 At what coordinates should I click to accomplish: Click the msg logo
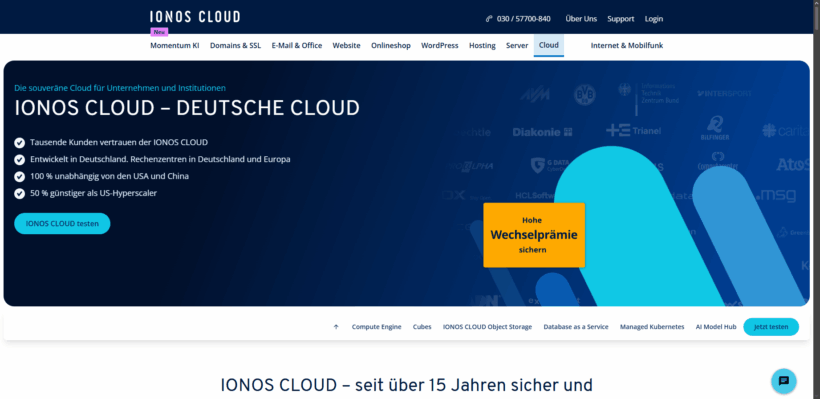(x=776, y=196)
